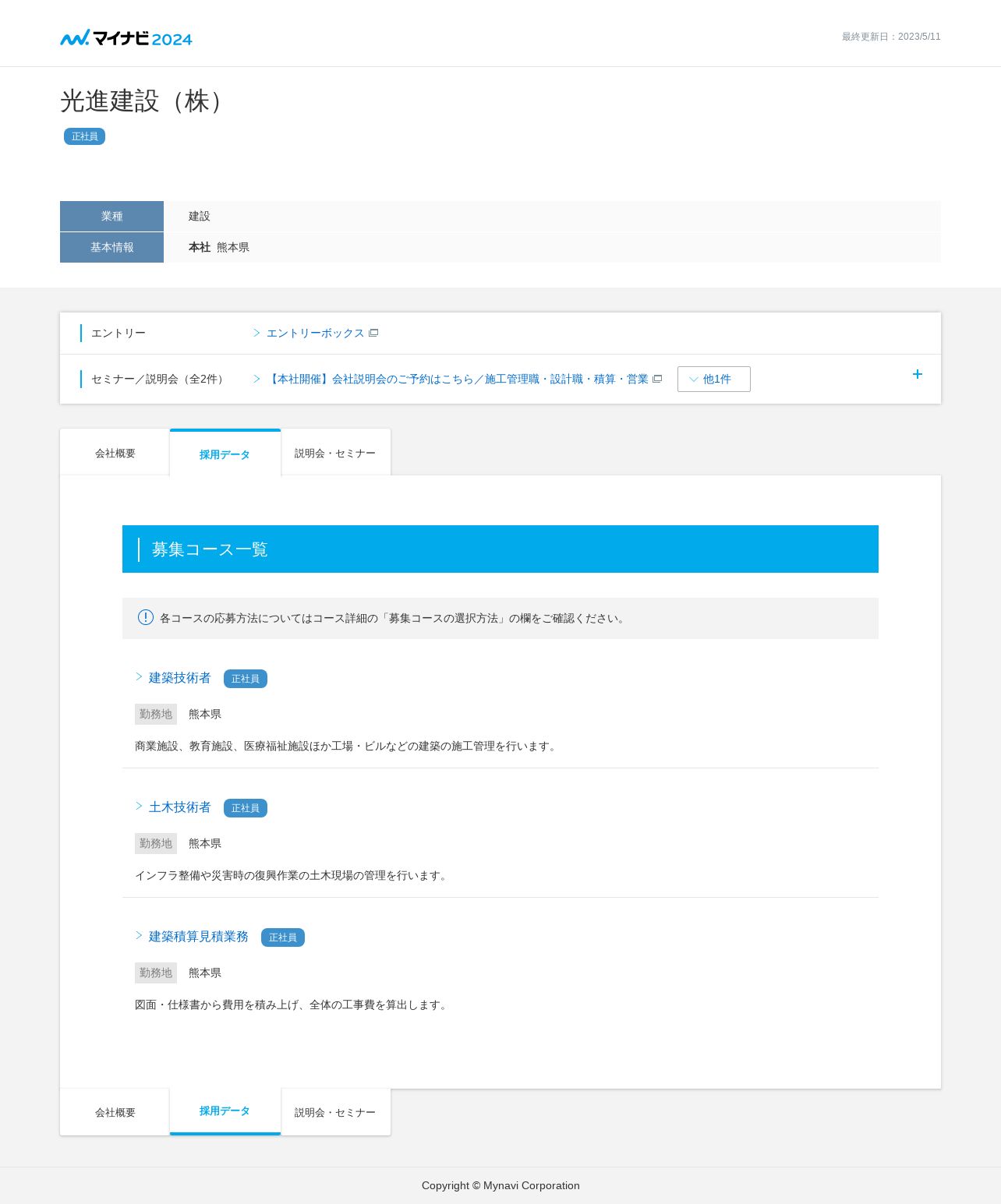Viewport: 1001px width, 1204px height.
Task: Click the info icon in the notice bar
Action: coord(146,617)
